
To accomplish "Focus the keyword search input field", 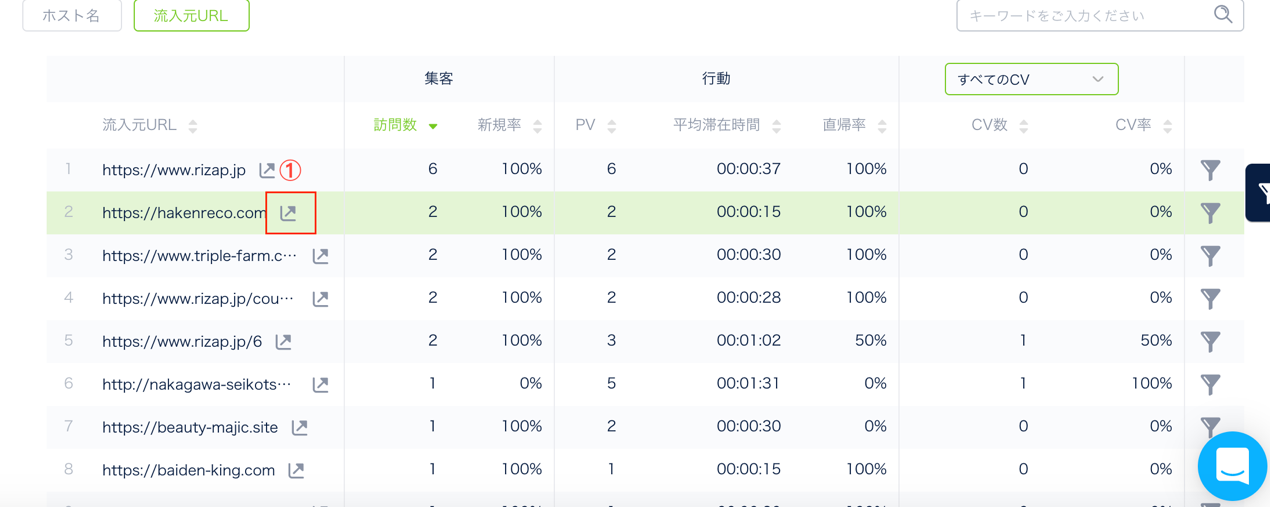I will pyautogui.click(x=1085, y=16).
